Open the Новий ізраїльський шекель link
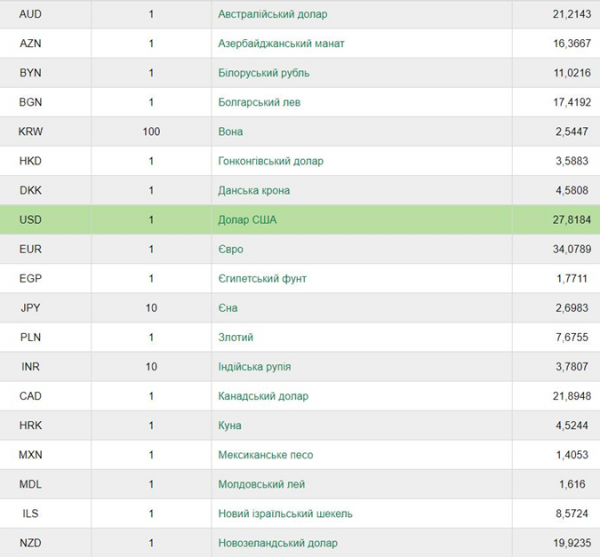The image size is (600, 557). (285, 514)
